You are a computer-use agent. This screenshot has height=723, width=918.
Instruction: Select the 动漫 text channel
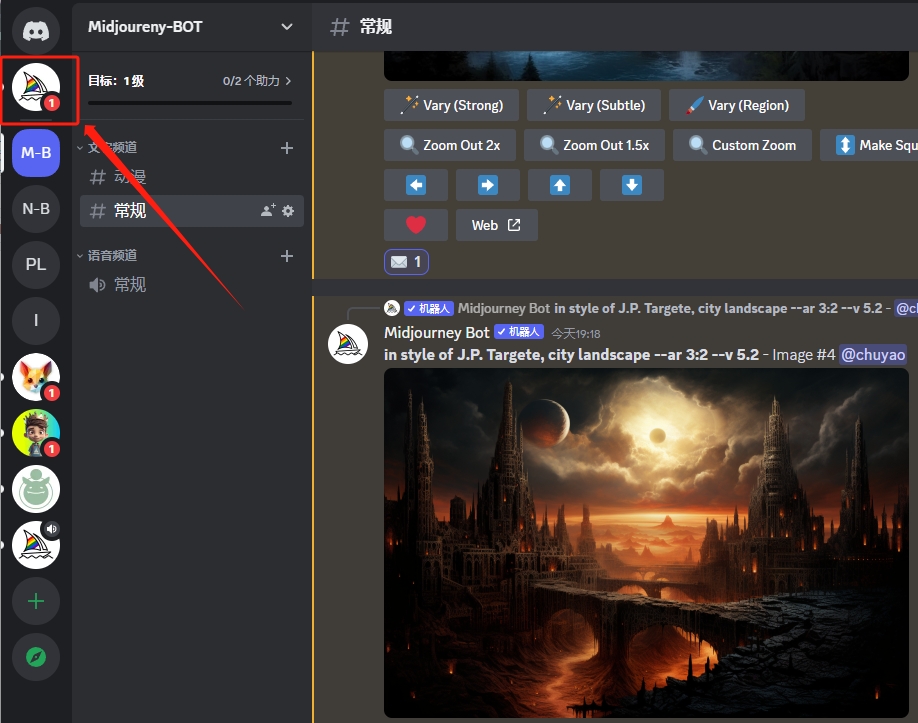(130, 177)
